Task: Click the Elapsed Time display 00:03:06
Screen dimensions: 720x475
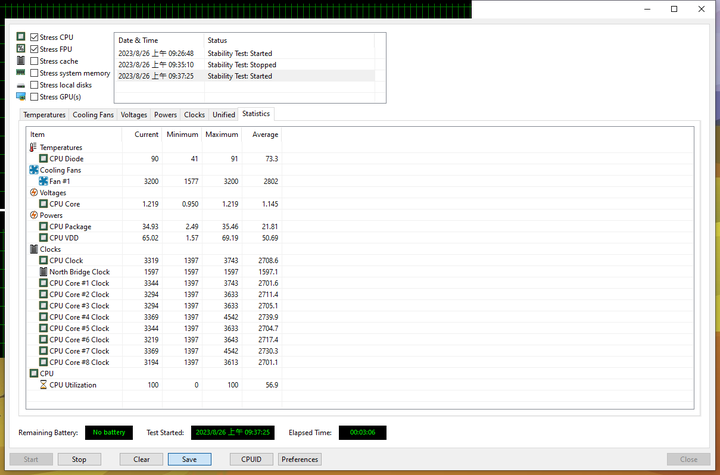Action: click(x=362, y=432)
